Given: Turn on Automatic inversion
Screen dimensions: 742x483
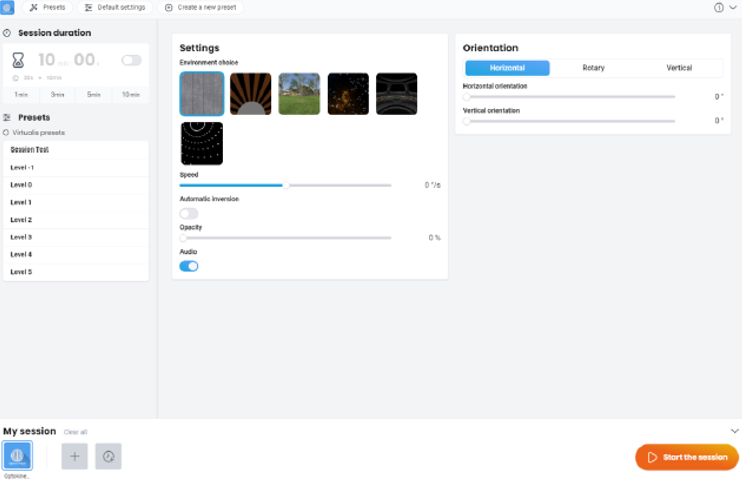Looking at the screenshot, I should (189, 213).
